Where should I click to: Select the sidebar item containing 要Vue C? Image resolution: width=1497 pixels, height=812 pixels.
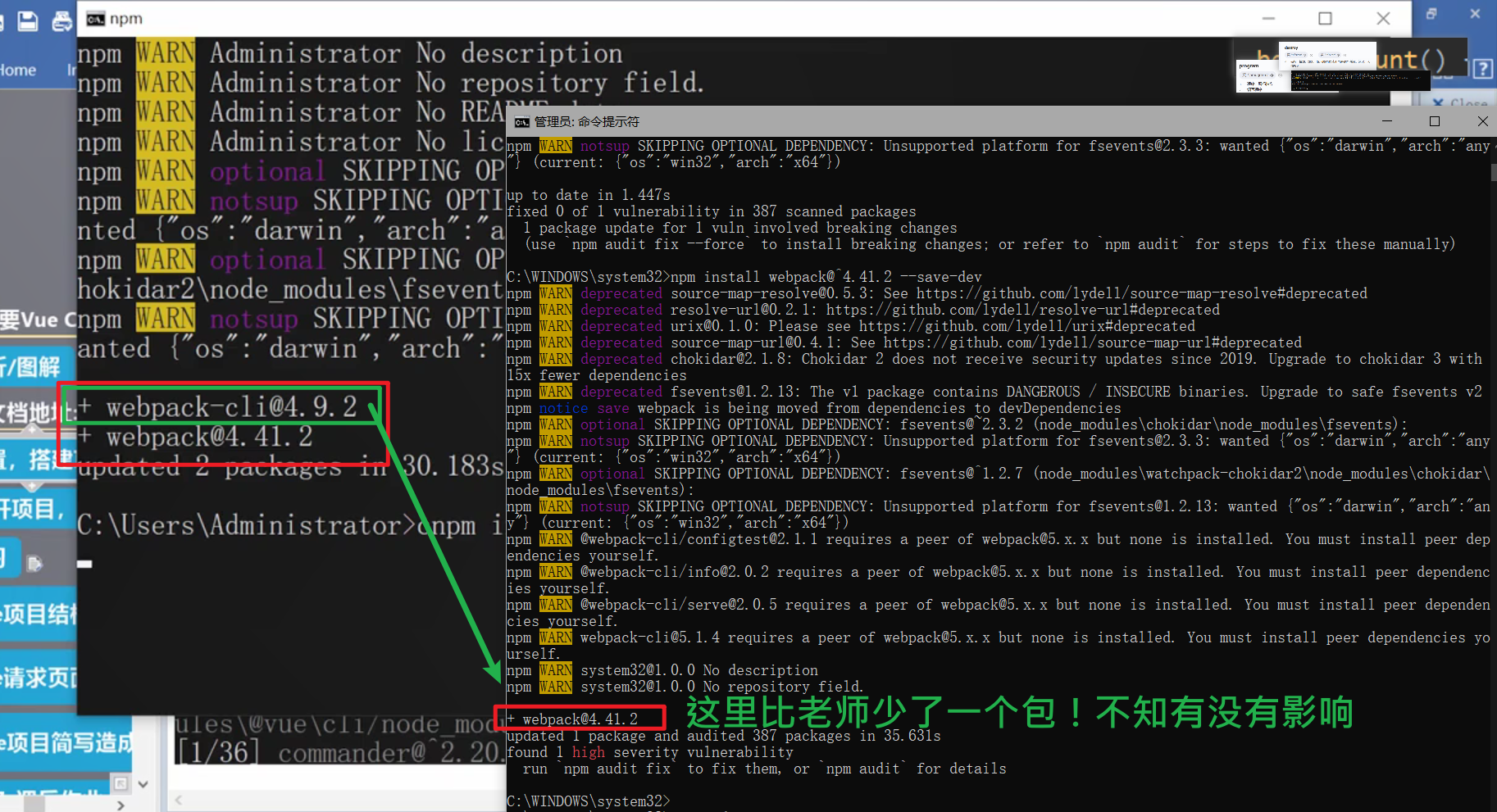39,320
